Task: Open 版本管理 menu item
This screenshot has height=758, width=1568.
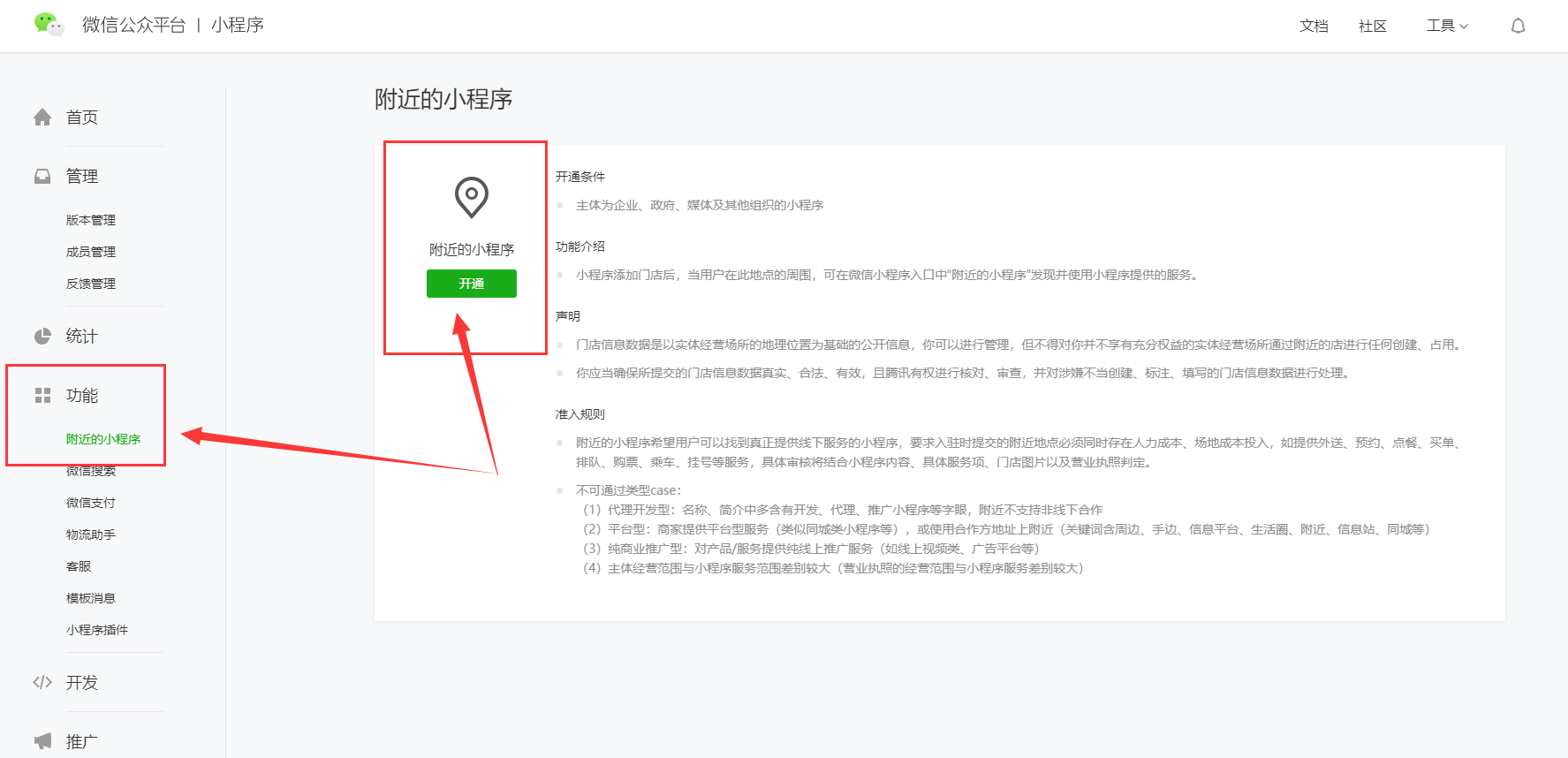Action: [x=91, y=220]
